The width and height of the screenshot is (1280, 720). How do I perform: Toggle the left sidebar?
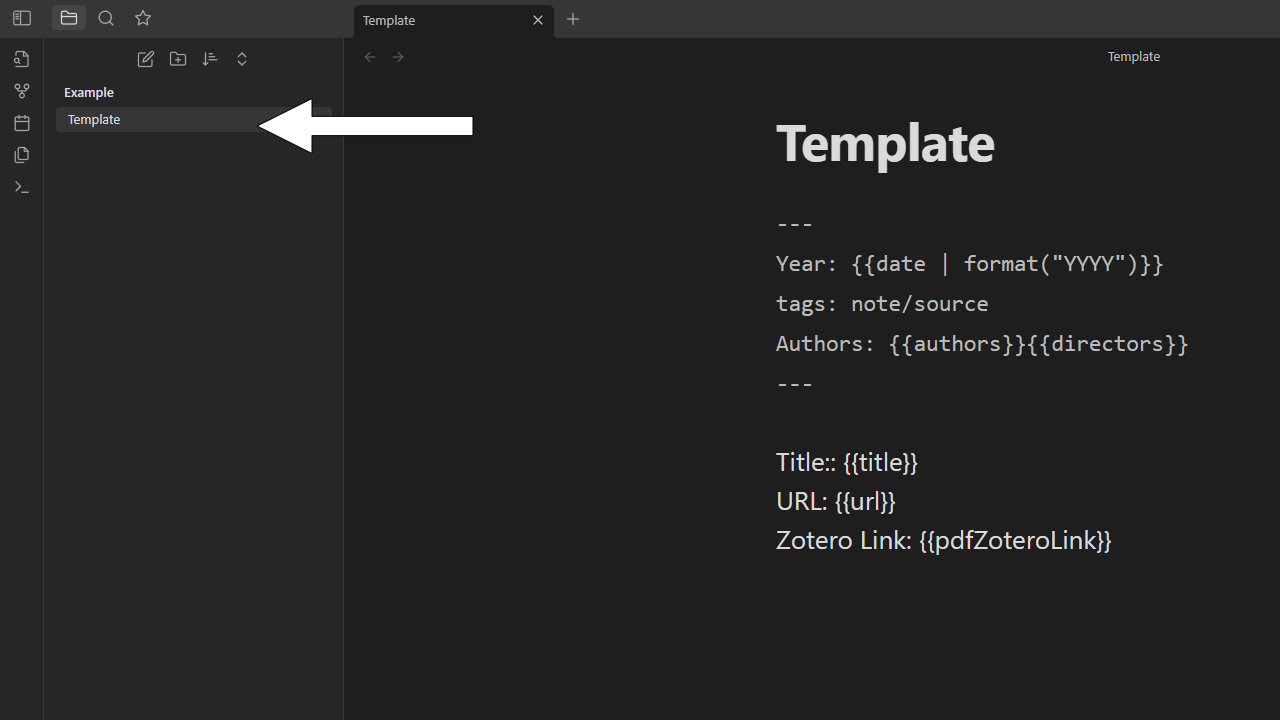tap(21, 18)
